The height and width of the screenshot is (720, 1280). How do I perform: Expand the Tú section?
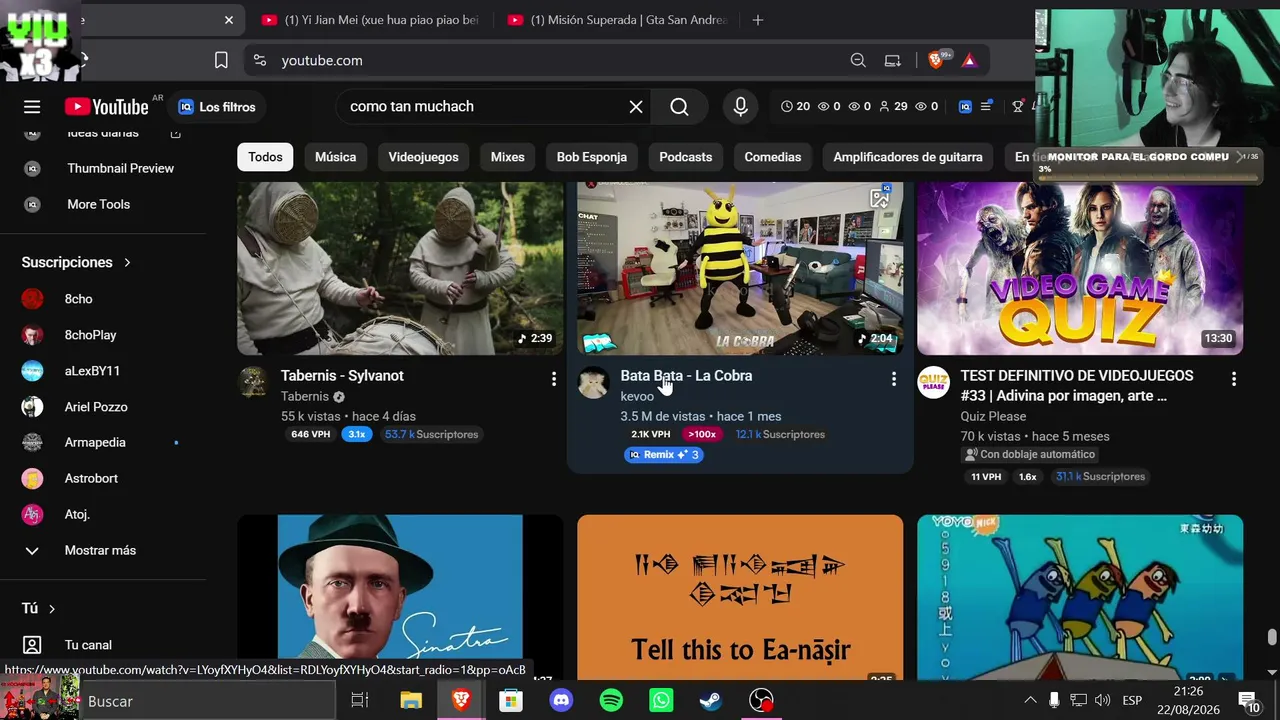point(39,608)
